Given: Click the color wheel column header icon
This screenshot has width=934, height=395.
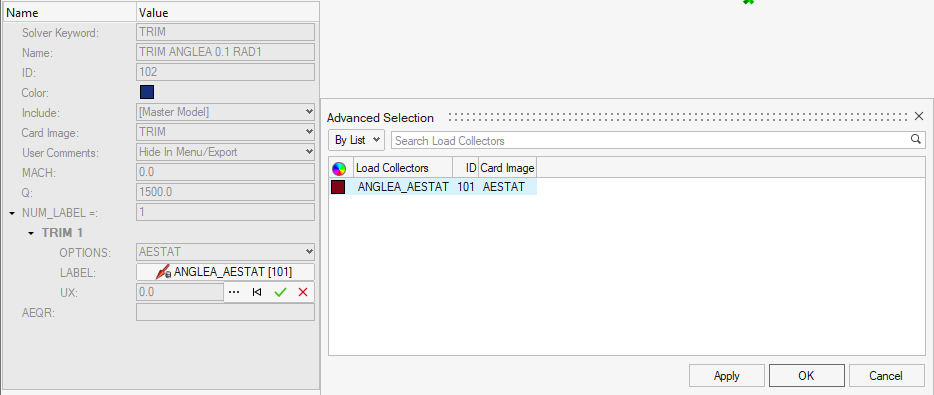Looking at the screenshot, I should (x=339, y=168).
